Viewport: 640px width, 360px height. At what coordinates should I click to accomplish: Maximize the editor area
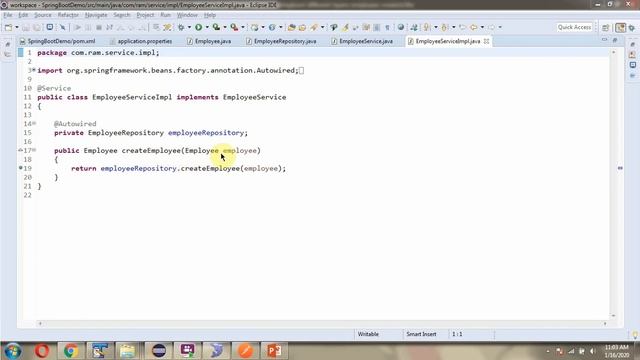pos(615,40)
